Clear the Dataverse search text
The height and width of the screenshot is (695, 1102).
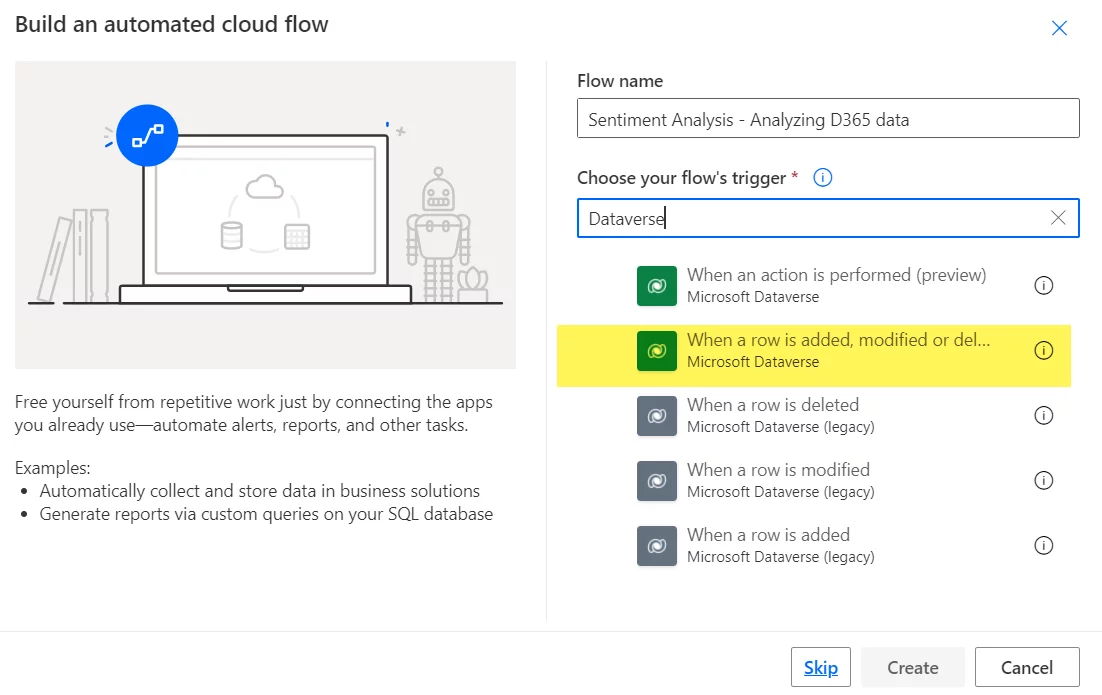1058,218
